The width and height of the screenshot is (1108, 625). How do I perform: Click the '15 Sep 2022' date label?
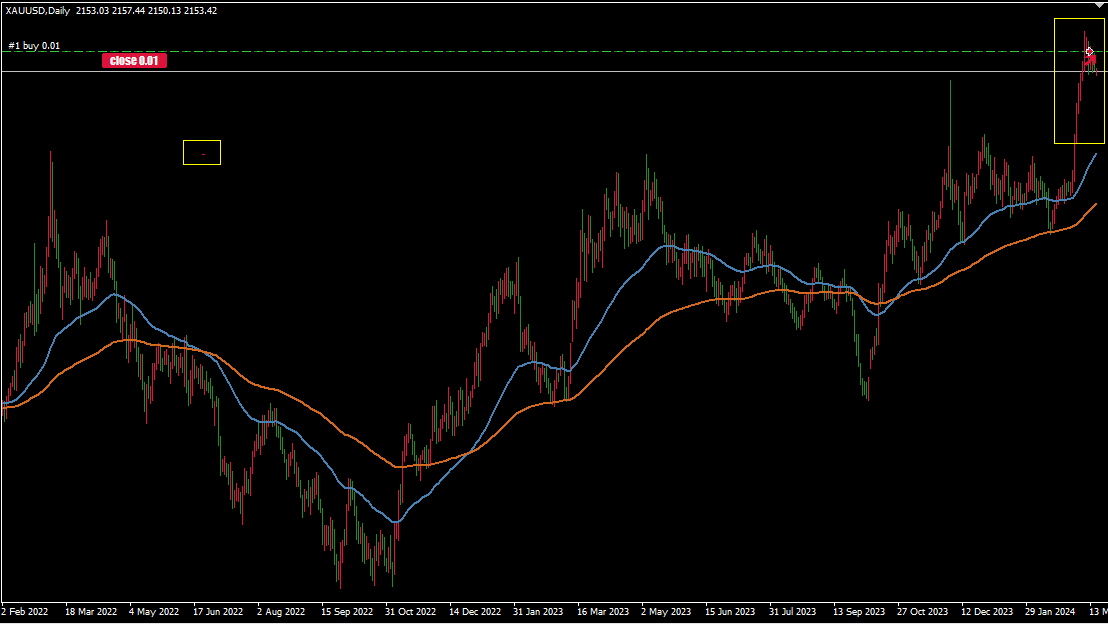point(346,612)
